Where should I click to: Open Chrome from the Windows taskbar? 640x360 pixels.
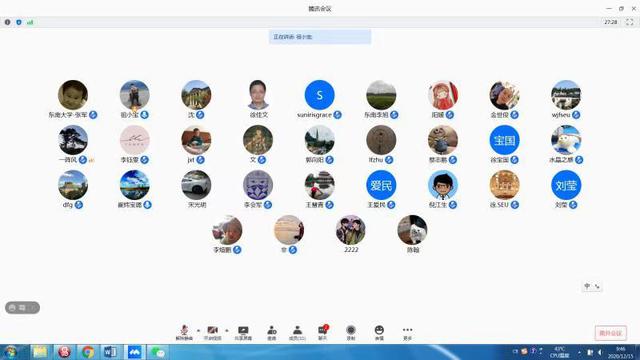[87, 352]
